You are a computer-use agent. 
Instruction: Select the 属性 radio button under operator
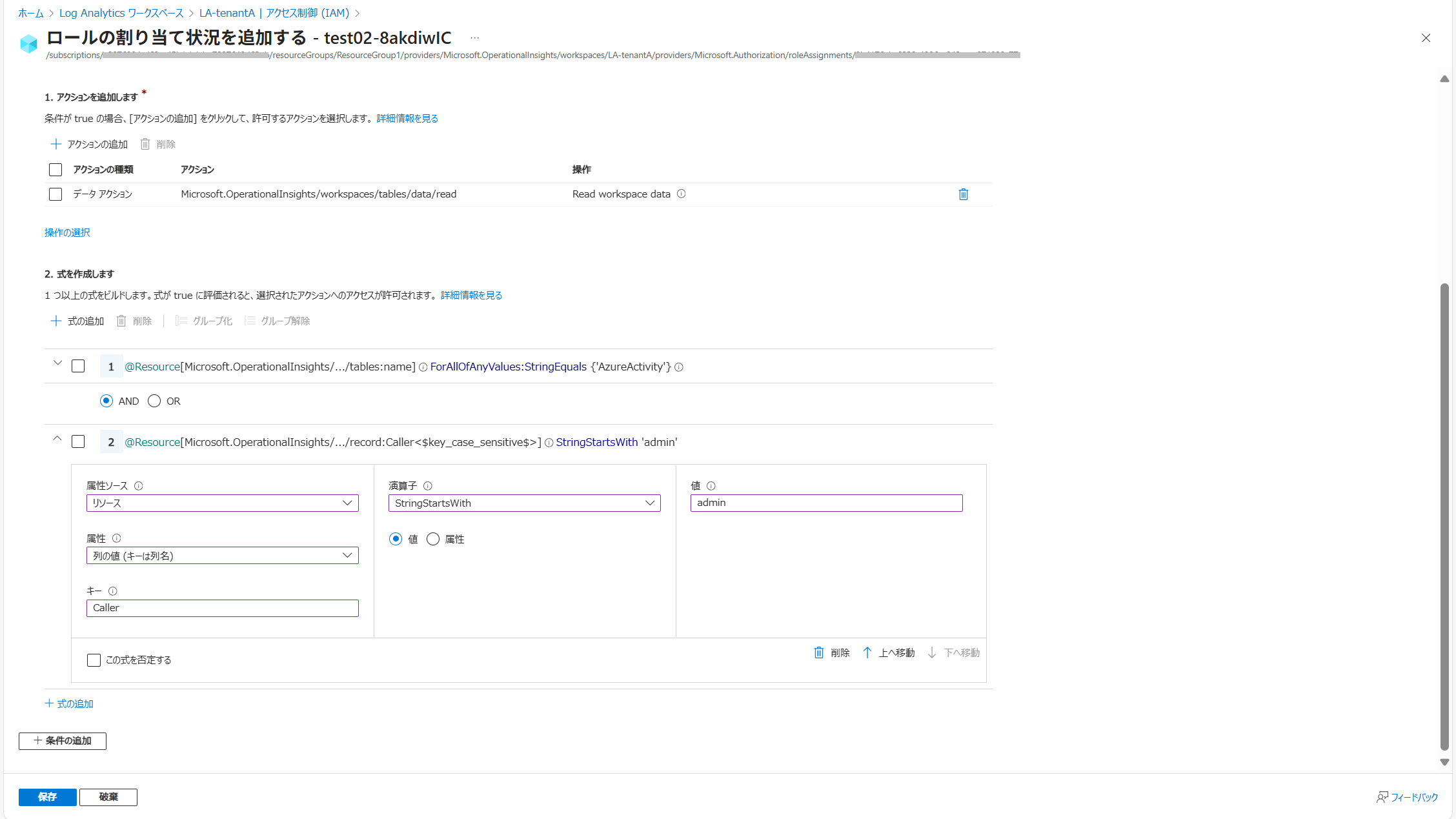pos(433,539)
